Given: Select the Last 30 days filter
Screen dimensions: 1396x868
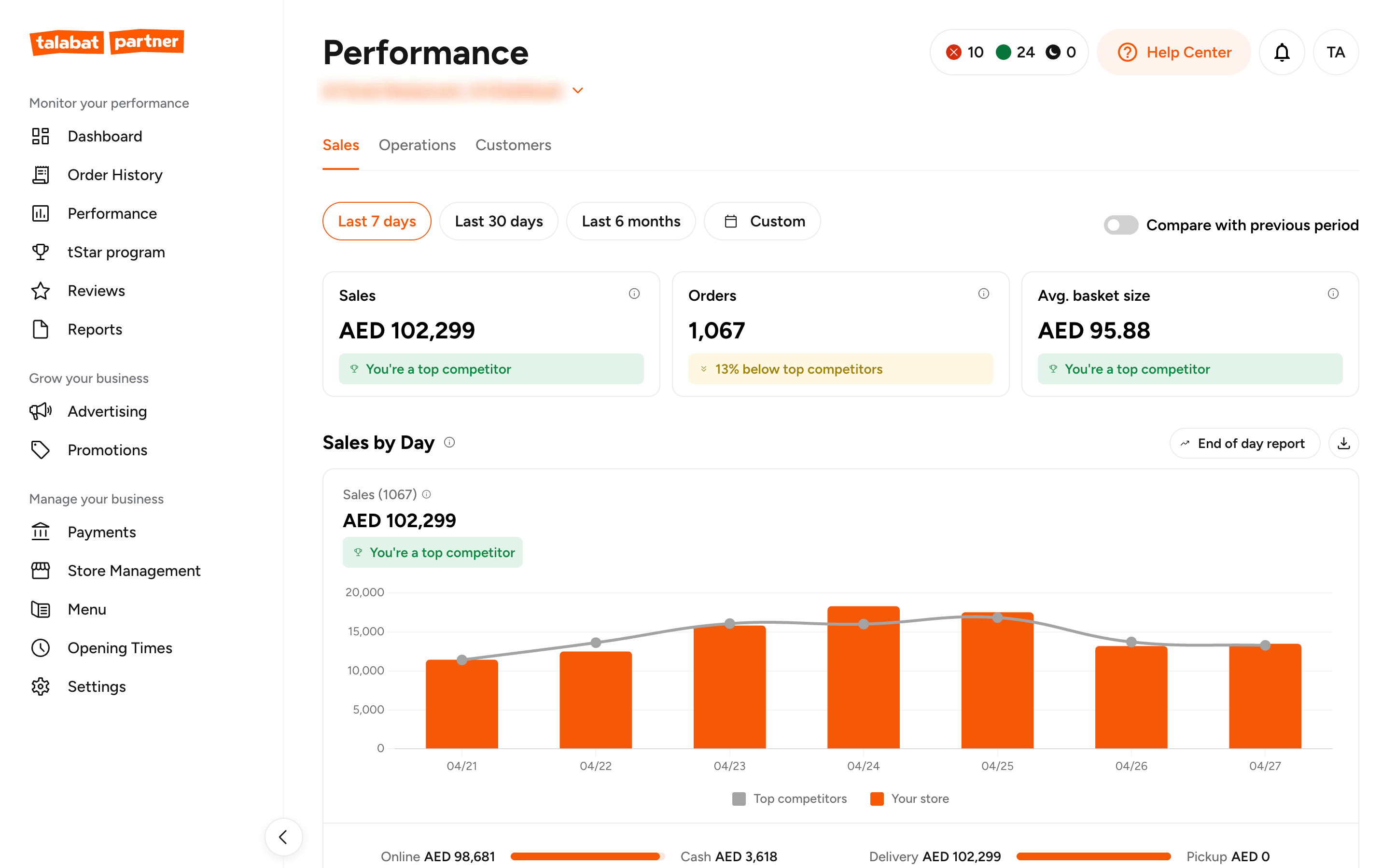Looking at the screenshot, I should point(498,221).
